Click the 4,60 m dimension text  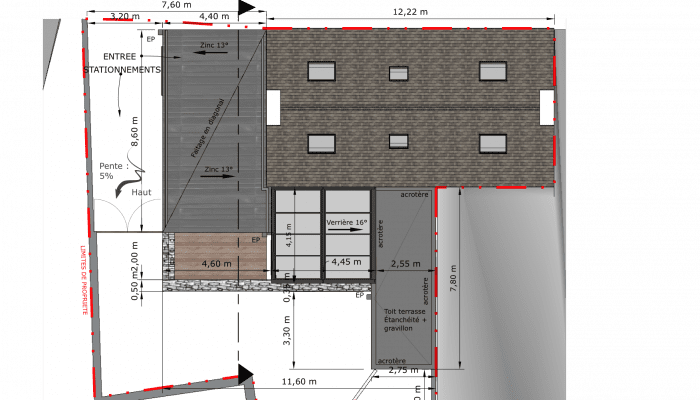217,264
